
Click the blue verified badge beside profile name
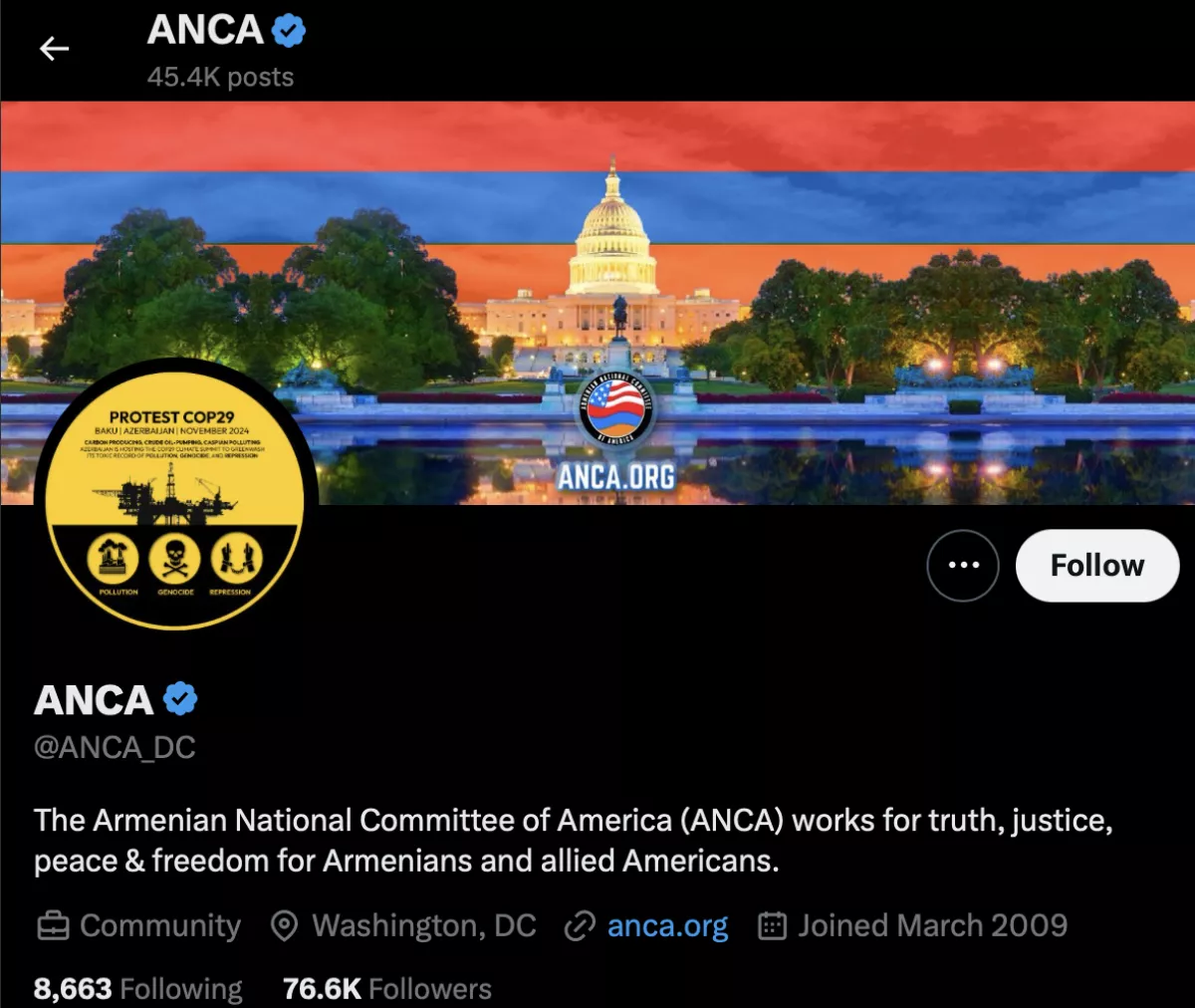(180, 699)
